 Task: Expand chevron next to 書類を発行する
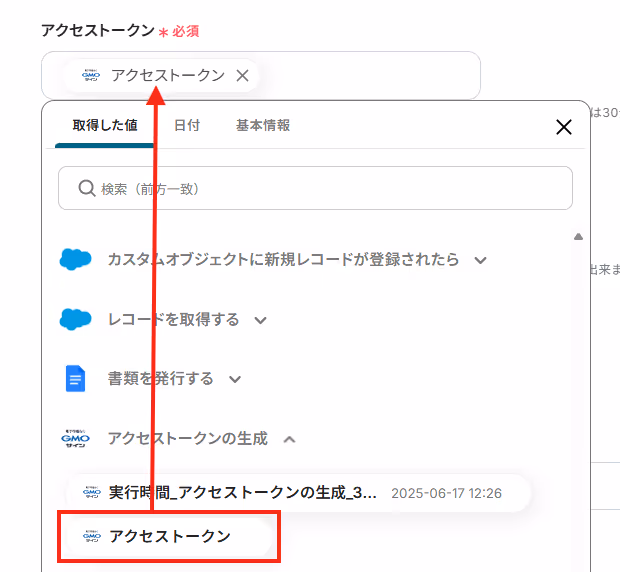[235, 379]
